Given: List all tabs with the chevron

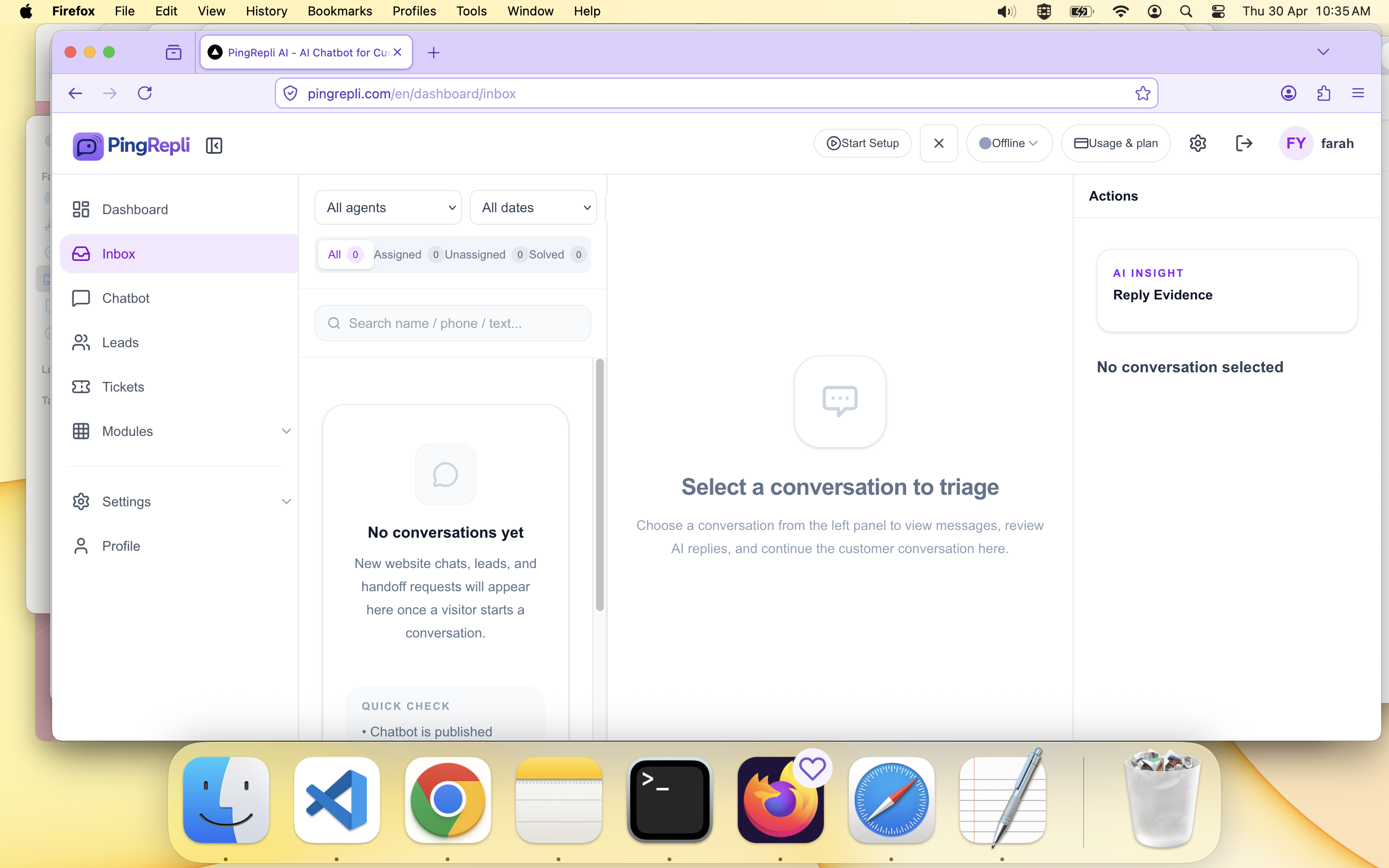Looking at the screenshot, I should (1323, 52).
